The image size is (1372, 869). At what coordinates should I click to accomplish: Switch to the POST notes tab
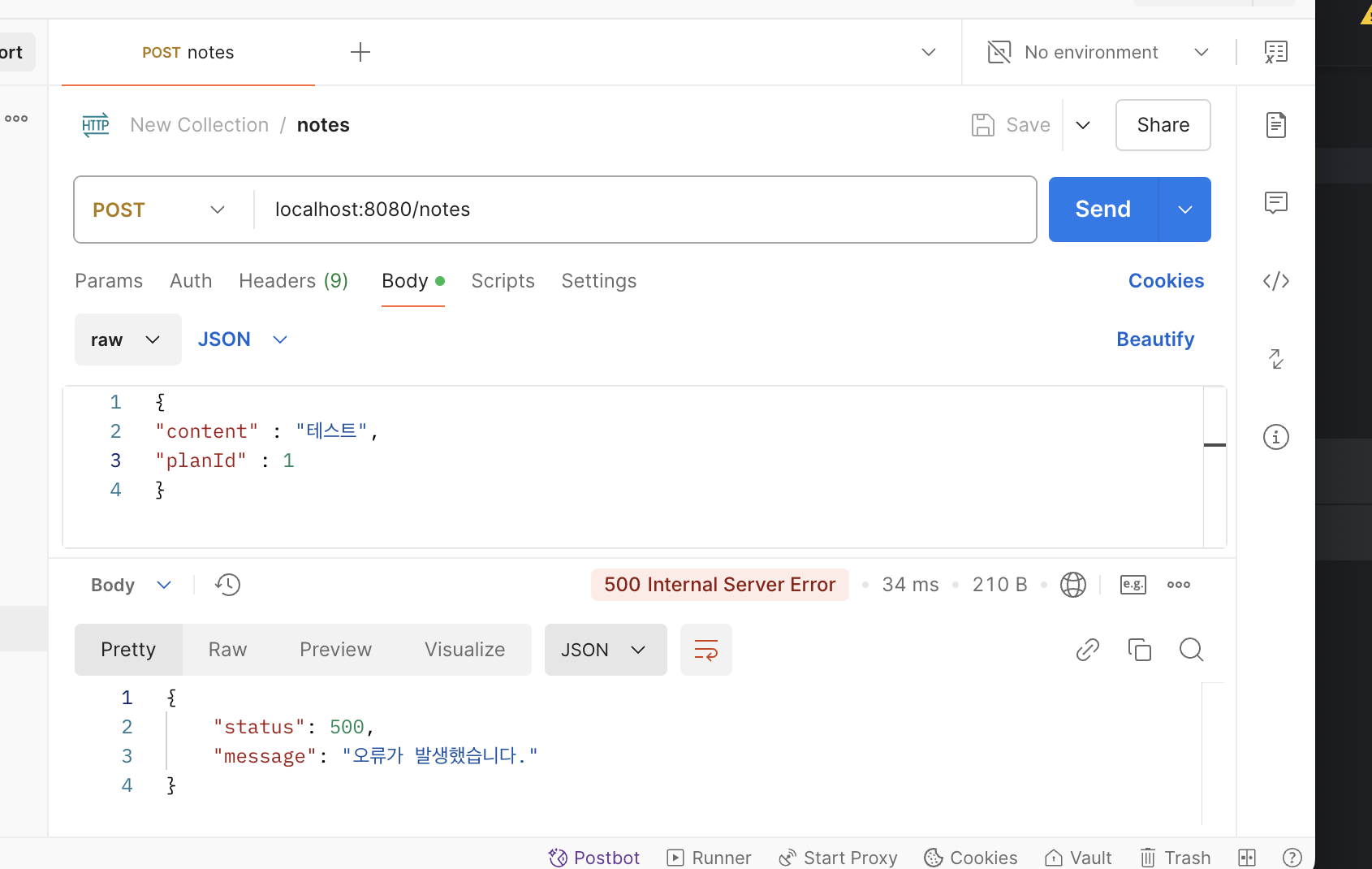(188, 52)
